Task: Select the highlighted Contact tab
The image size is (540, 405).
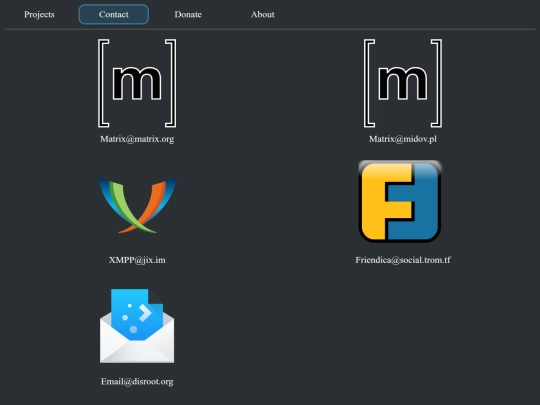Action: pyautogui.click(x=114, y=14)
